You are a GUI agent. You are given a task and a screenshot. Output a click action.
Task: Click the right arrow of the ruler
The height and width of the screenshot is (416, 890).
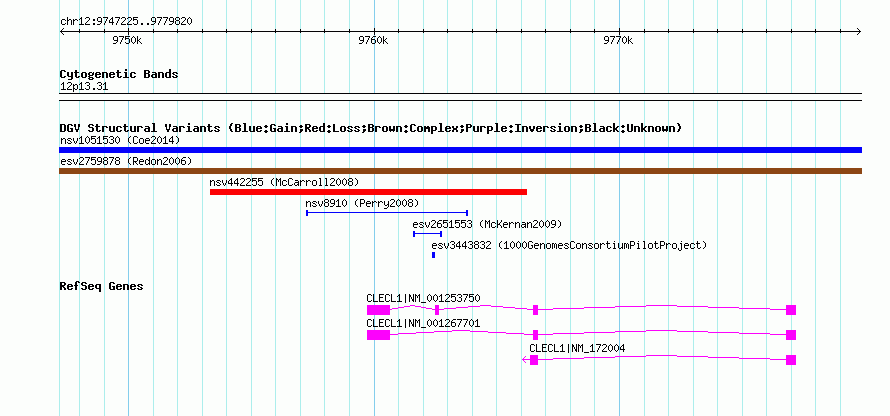click(858, 32)
